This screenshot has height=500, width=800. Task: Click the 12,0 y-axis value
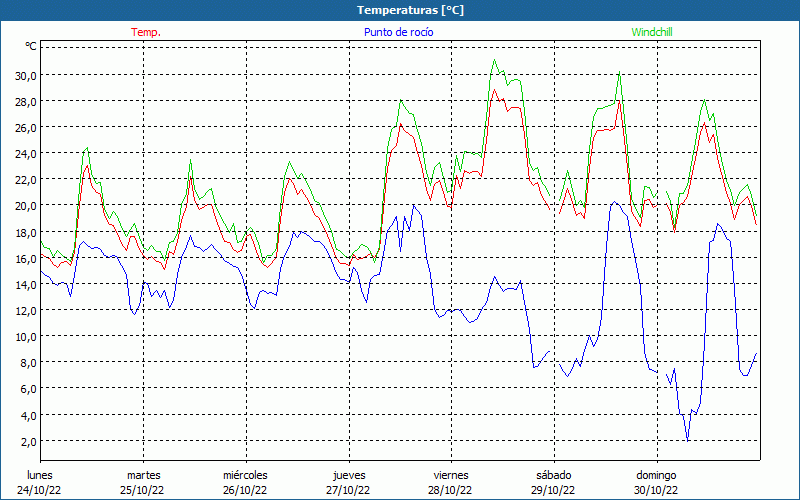click(27, 310)
